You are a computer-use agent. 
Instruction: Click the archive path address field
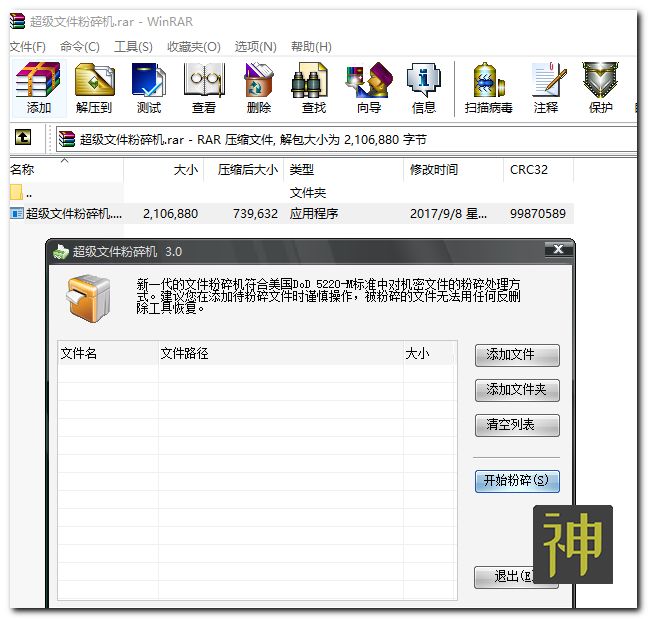tap(346, 139)
